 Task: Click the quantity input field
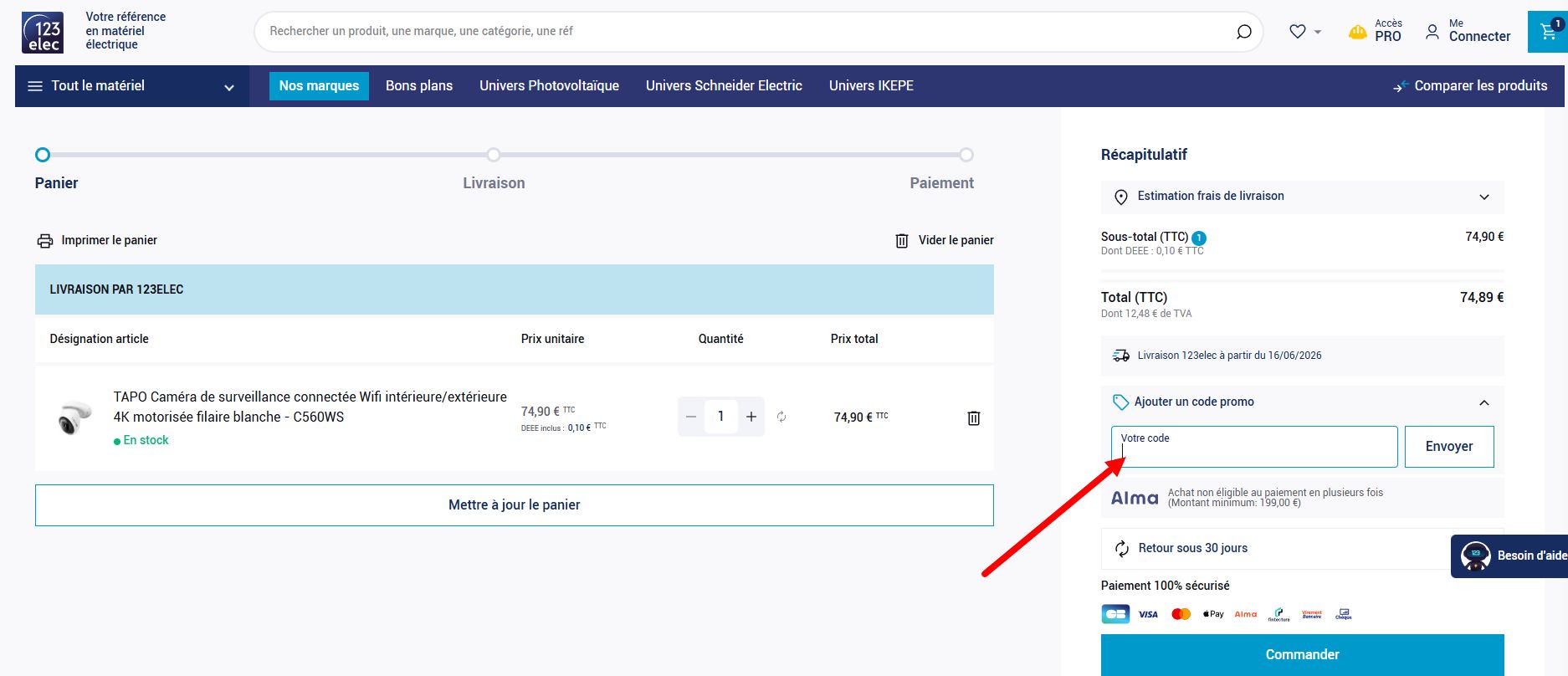click(x=721, y=417)
